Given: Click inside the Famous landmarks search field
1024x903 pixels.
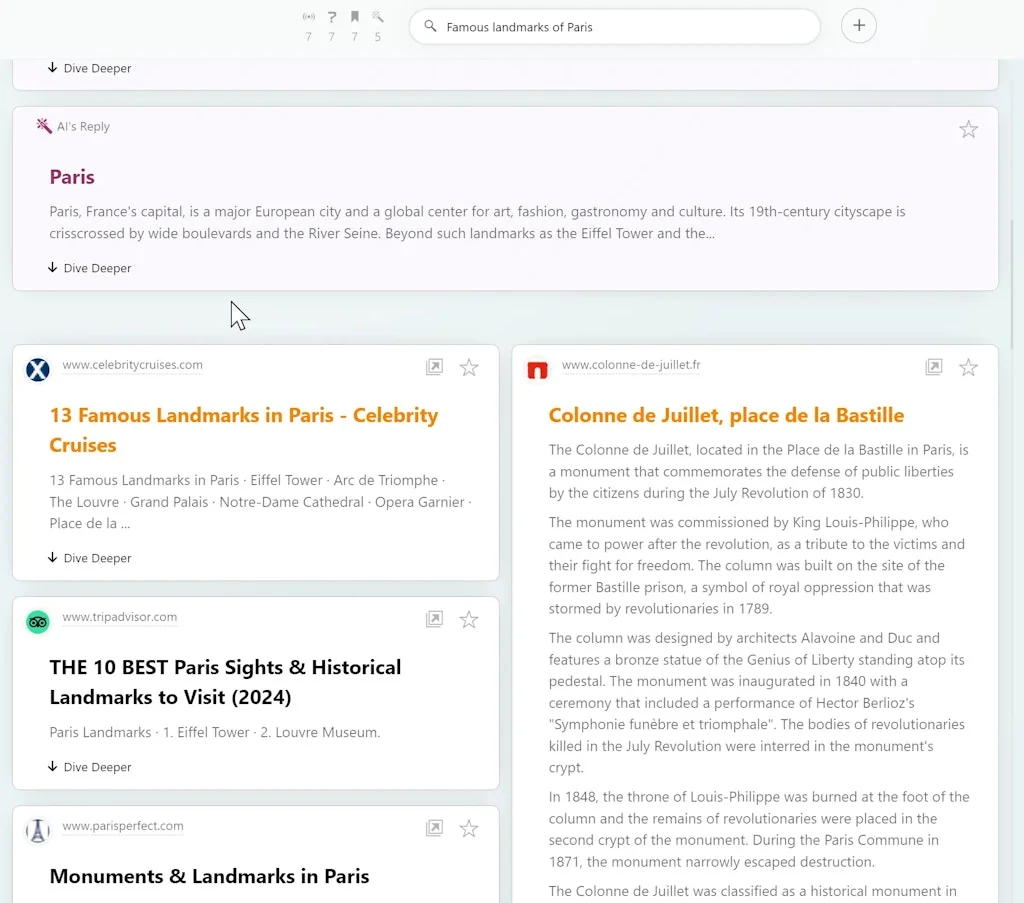Looking at the screenshot, I should 614,27.
